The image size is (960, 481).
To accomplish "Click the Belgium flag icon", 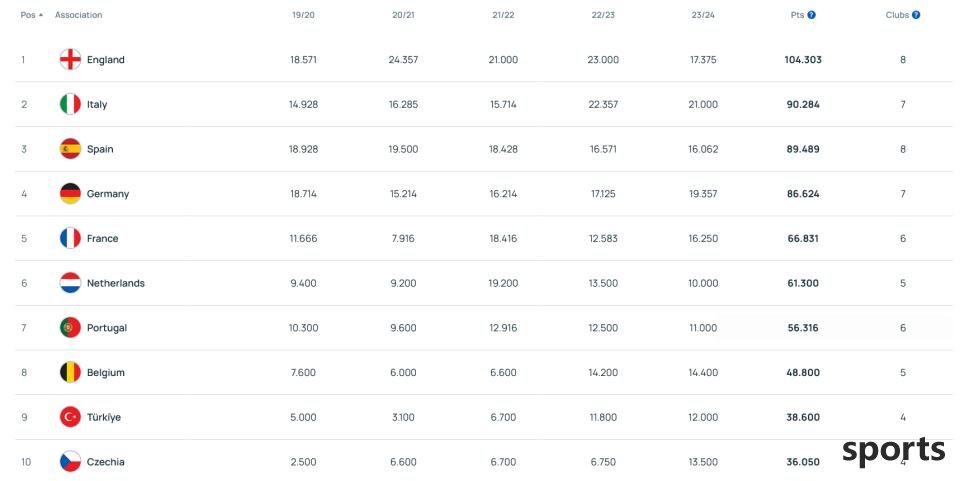I will (70, 372).
